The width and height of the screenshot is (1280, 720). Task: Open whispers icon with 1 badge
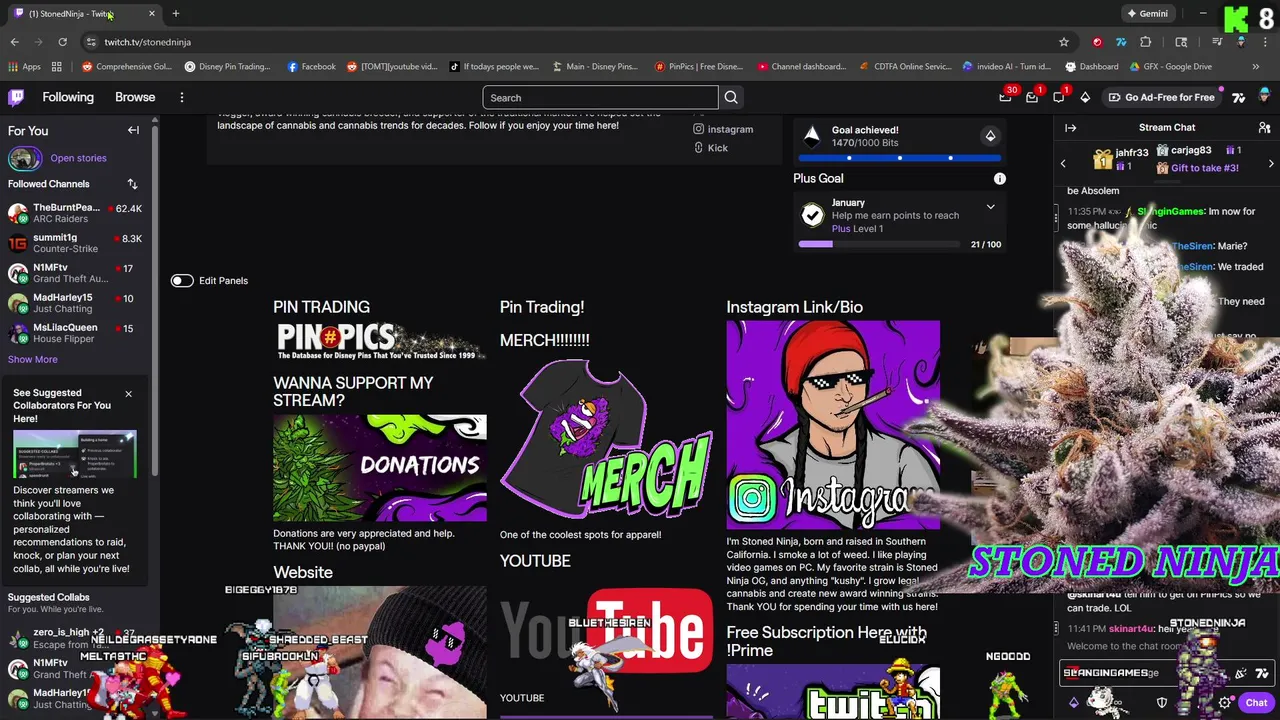1060,97
